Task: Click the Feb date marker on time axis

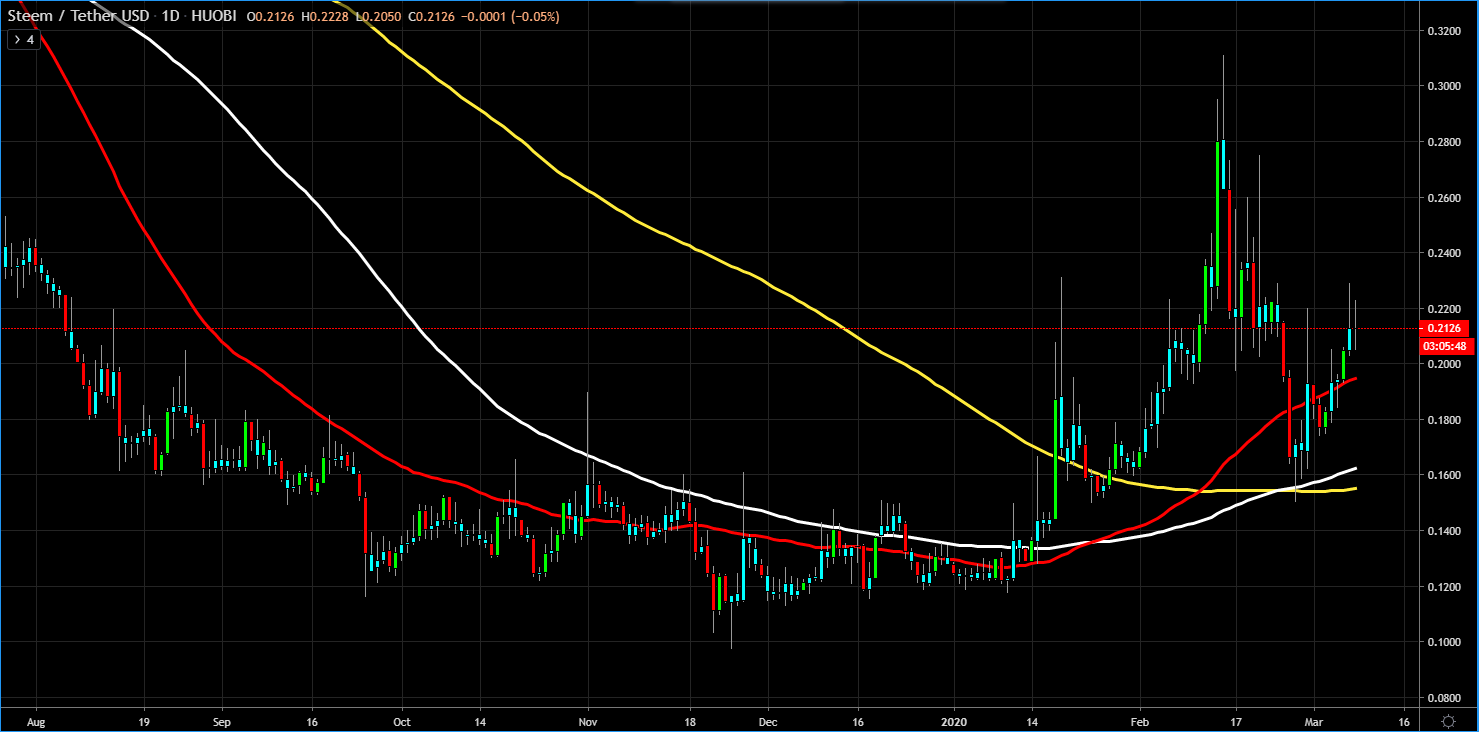Action: click(x=1139, y=720)
